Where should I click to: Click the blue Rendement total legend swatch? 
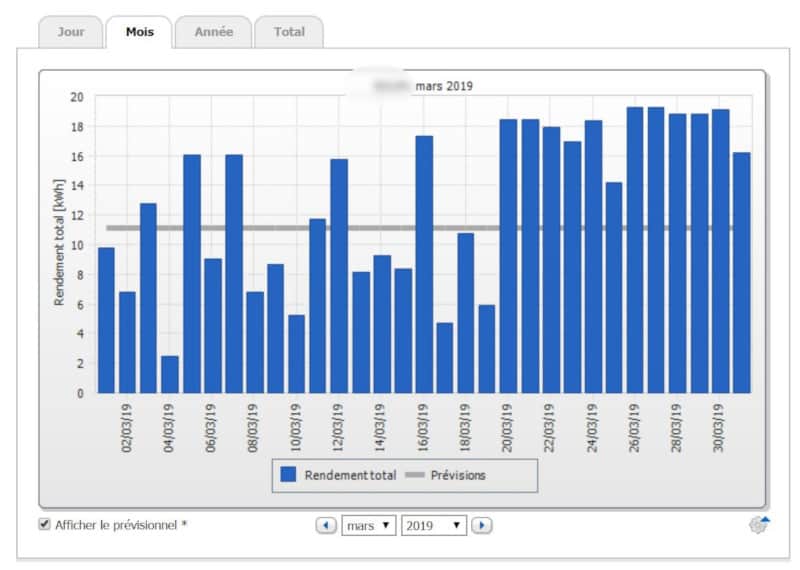[x=289, y=475]
